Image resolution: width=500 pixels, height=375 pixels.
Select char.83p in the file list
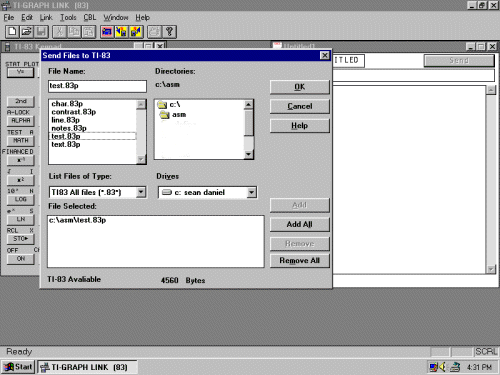(x=67, y=104)
